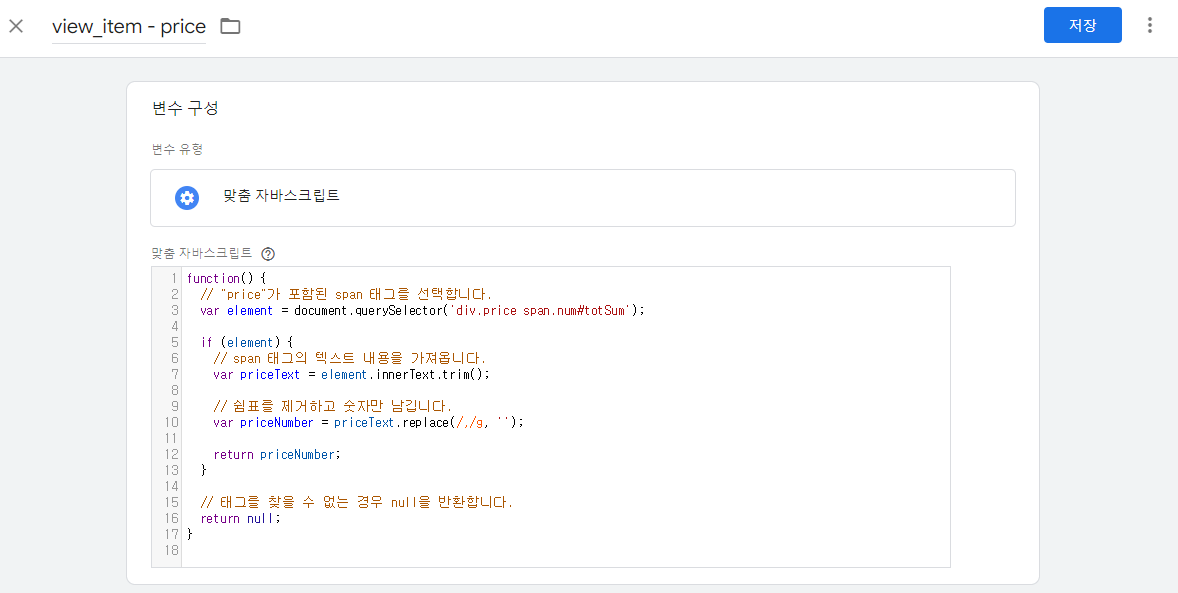
Task: Click the custom JavaScript gear icon
Action: (186, 197)
